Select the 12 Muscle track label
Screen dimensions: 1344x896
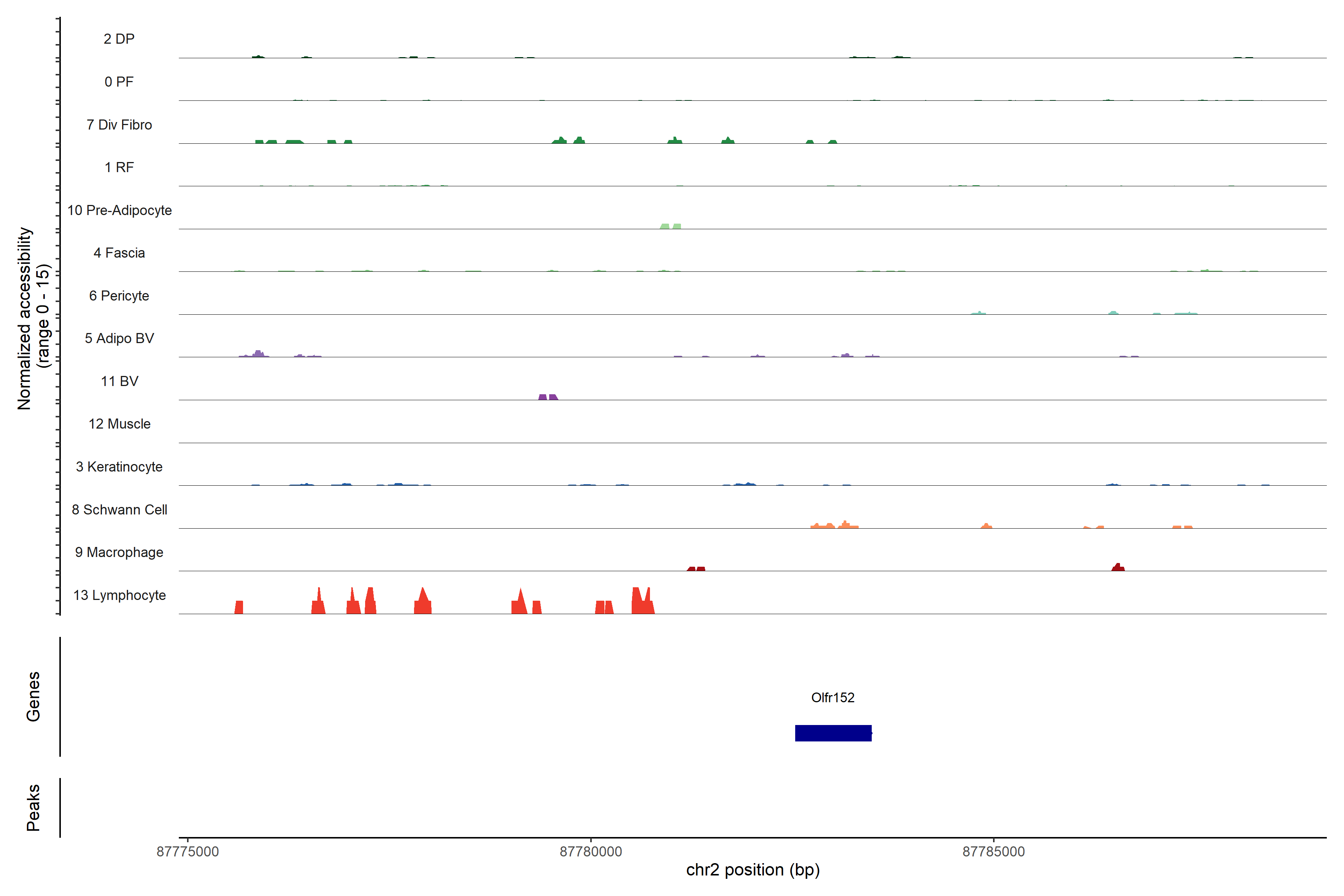pos(119,423)
